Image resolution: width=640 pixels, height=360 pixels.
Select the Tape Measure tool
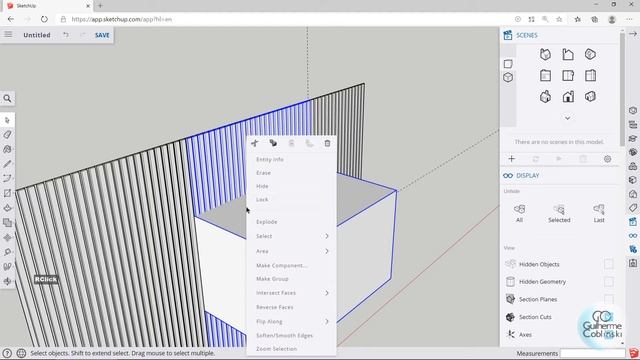[x=7, y=252]
